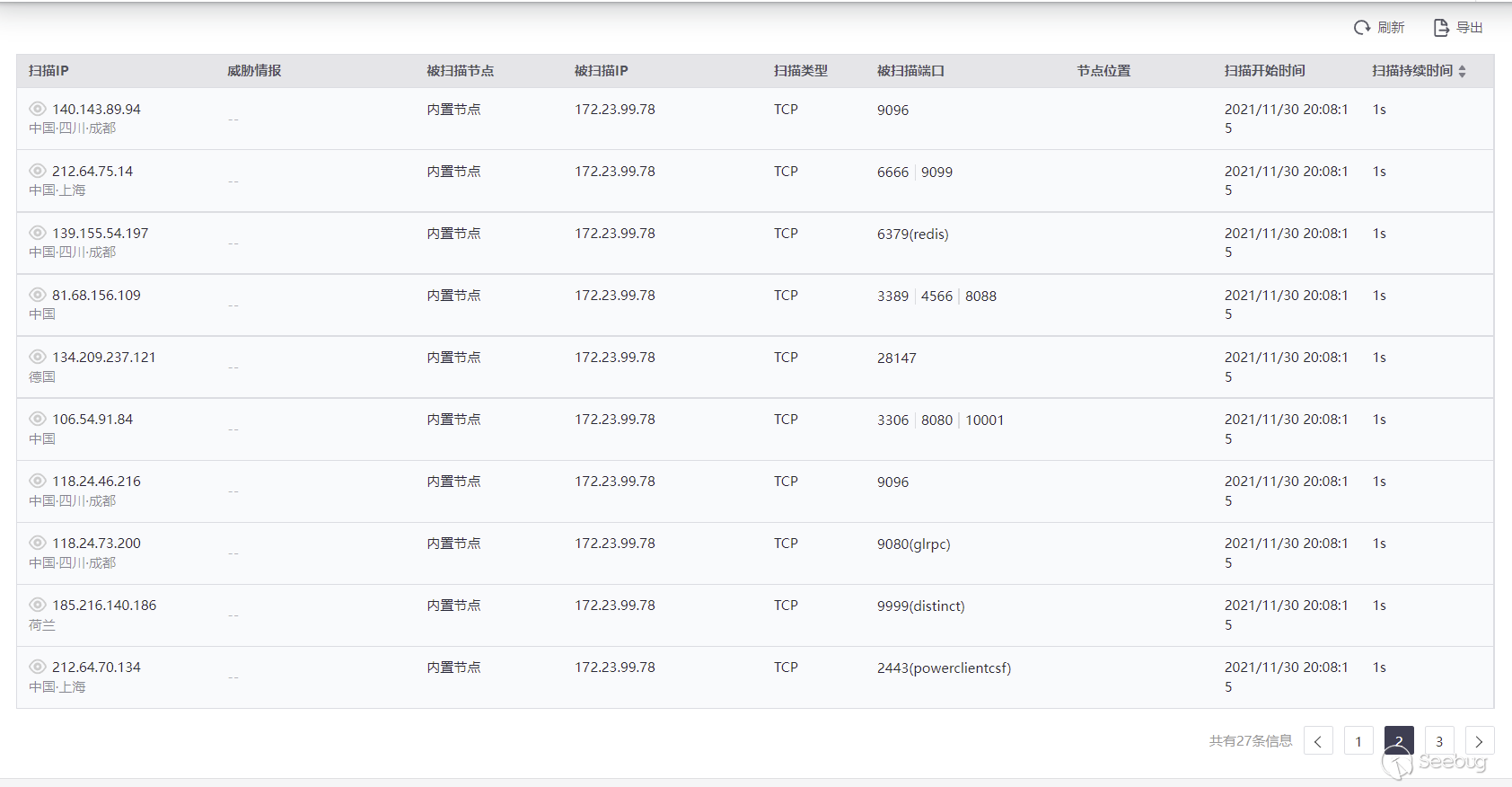Click the export (导出) file icon
The image size is (1512, 787).
(1441, 28)
